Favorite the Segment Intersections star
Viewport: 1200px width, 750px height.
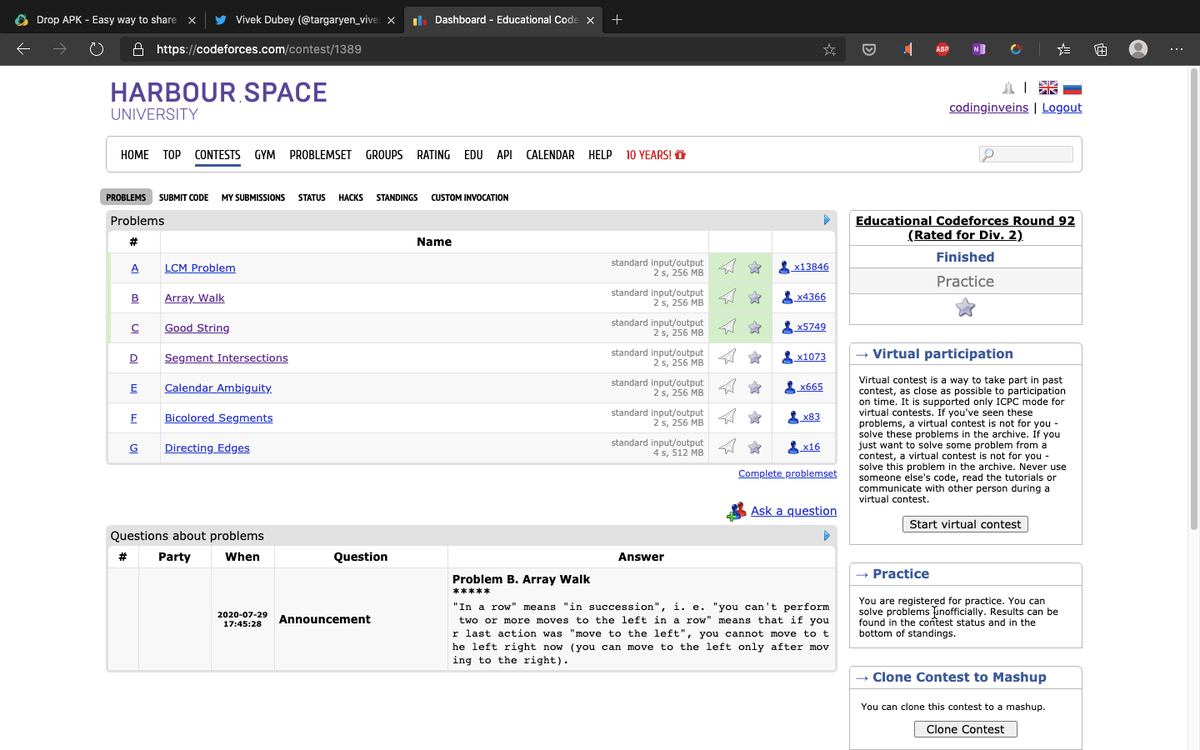tap(755, 357)
